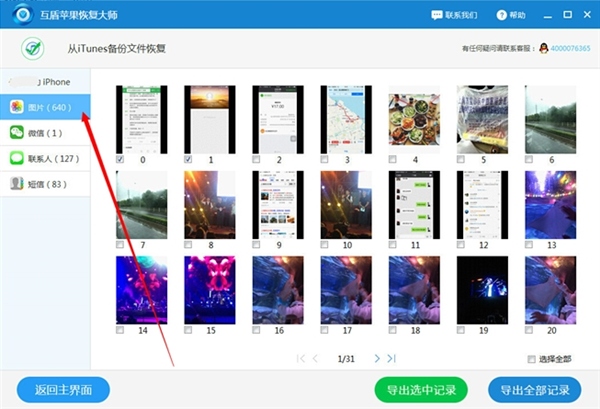Check the checkbox for photo 2
Screen dimensions: 600x409
pos(256,159)
